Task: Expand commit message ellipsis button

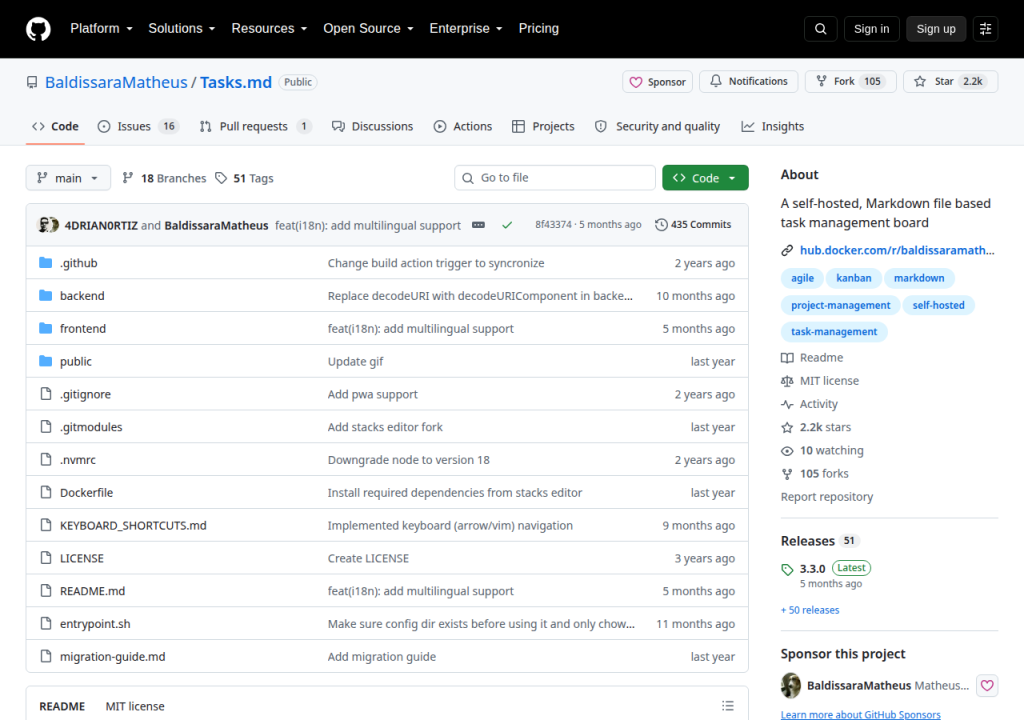Action: pyautogui.click(x=478, y=225)
